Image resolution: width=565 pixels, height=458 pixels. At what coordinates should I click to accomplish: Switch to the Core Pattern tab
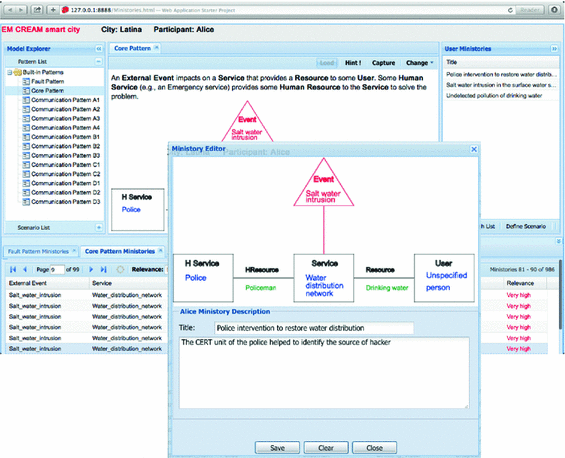(x=132, y=48)
